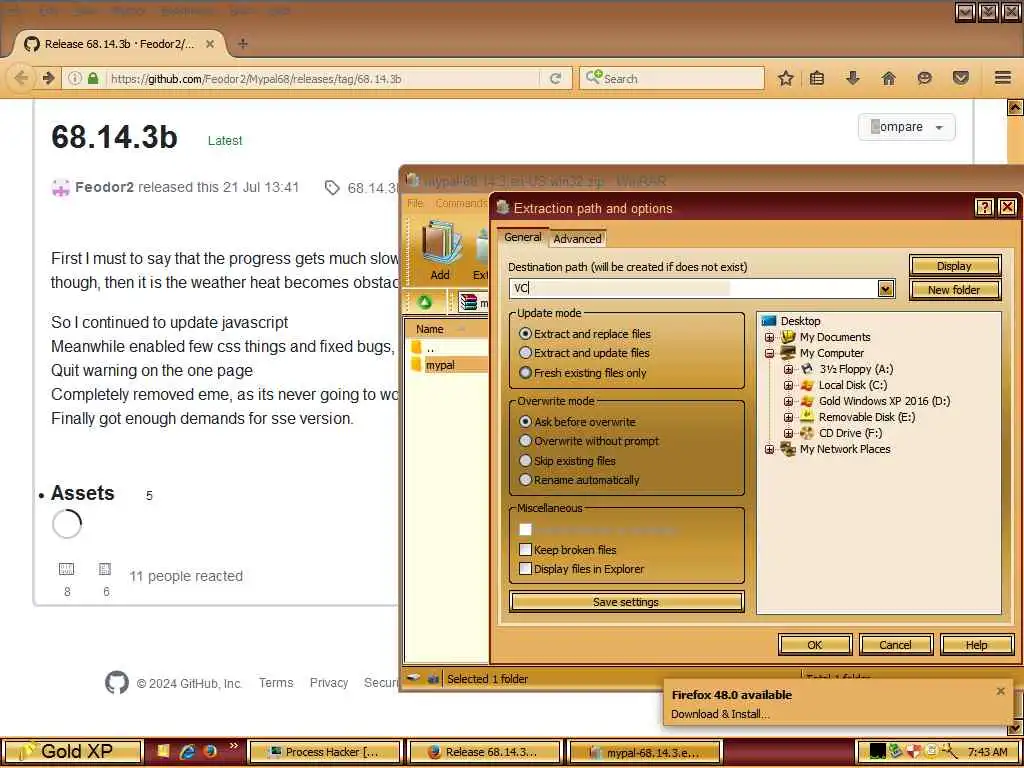This screenshot has width=1024, height=768.
Task: Click the help question mark in Extraction dialog title
Action: pyautogui.click(x=984, y=208)
